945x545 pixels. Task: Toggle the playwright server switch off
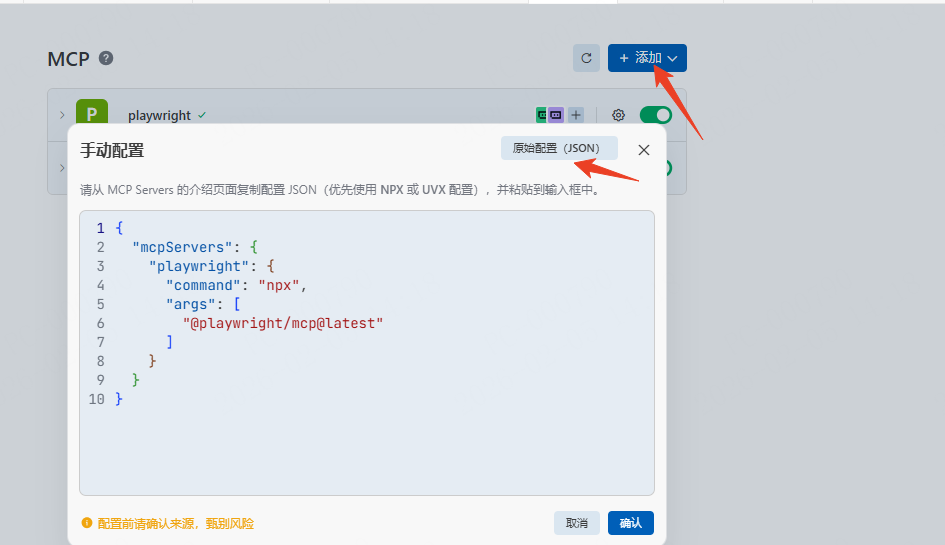tap(656, 115)
